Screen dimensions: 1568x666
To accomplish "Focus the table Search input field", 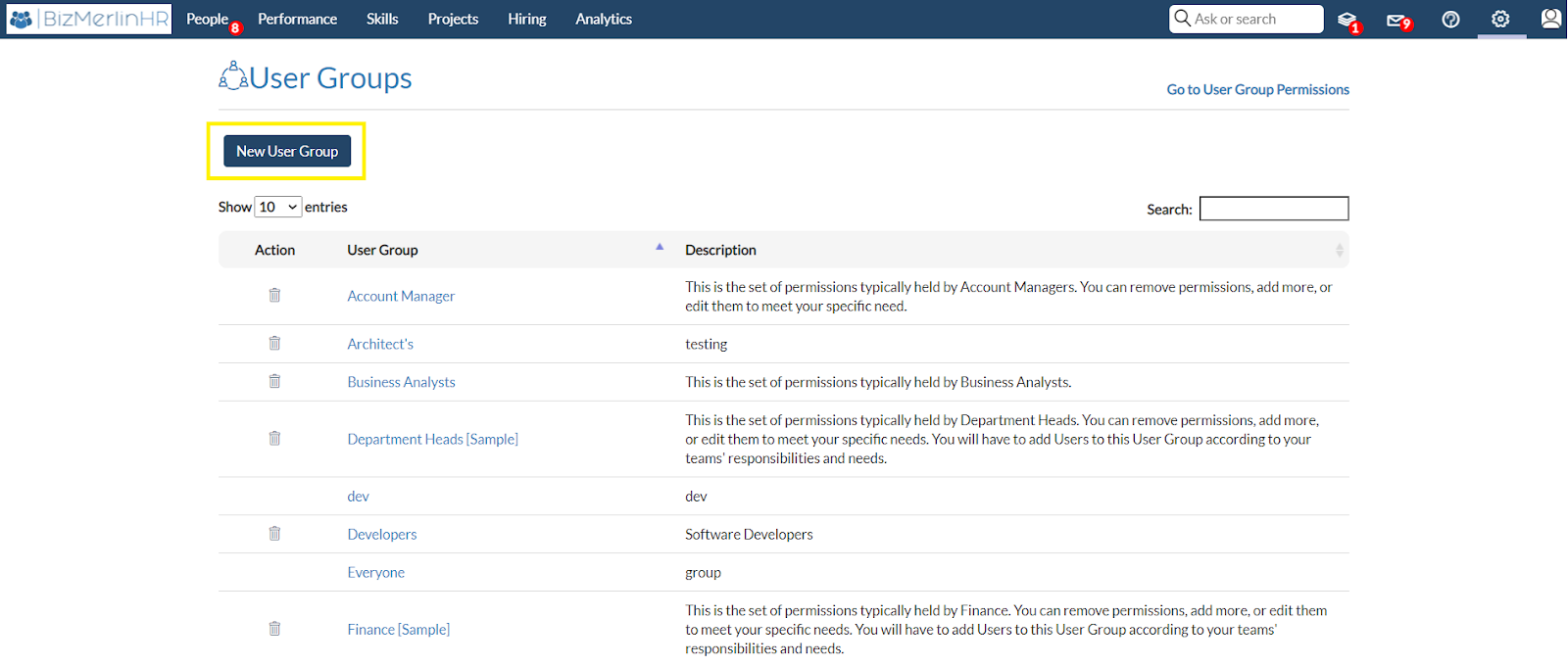I will coord(1274,209).
